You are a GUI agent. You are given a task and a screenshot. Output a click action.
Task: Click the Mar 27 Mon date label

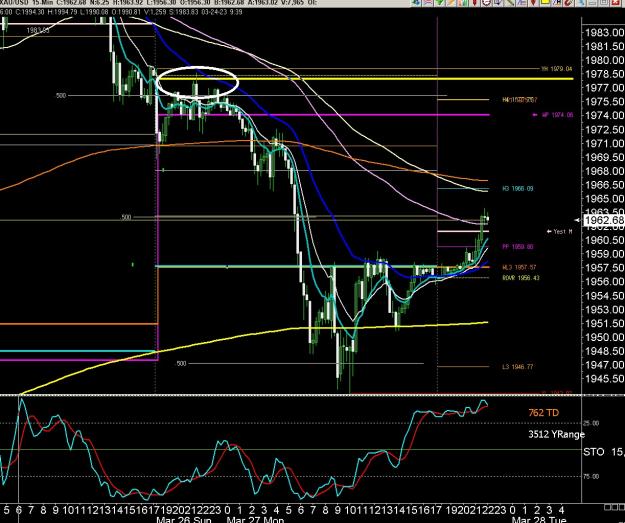(255, 519)
